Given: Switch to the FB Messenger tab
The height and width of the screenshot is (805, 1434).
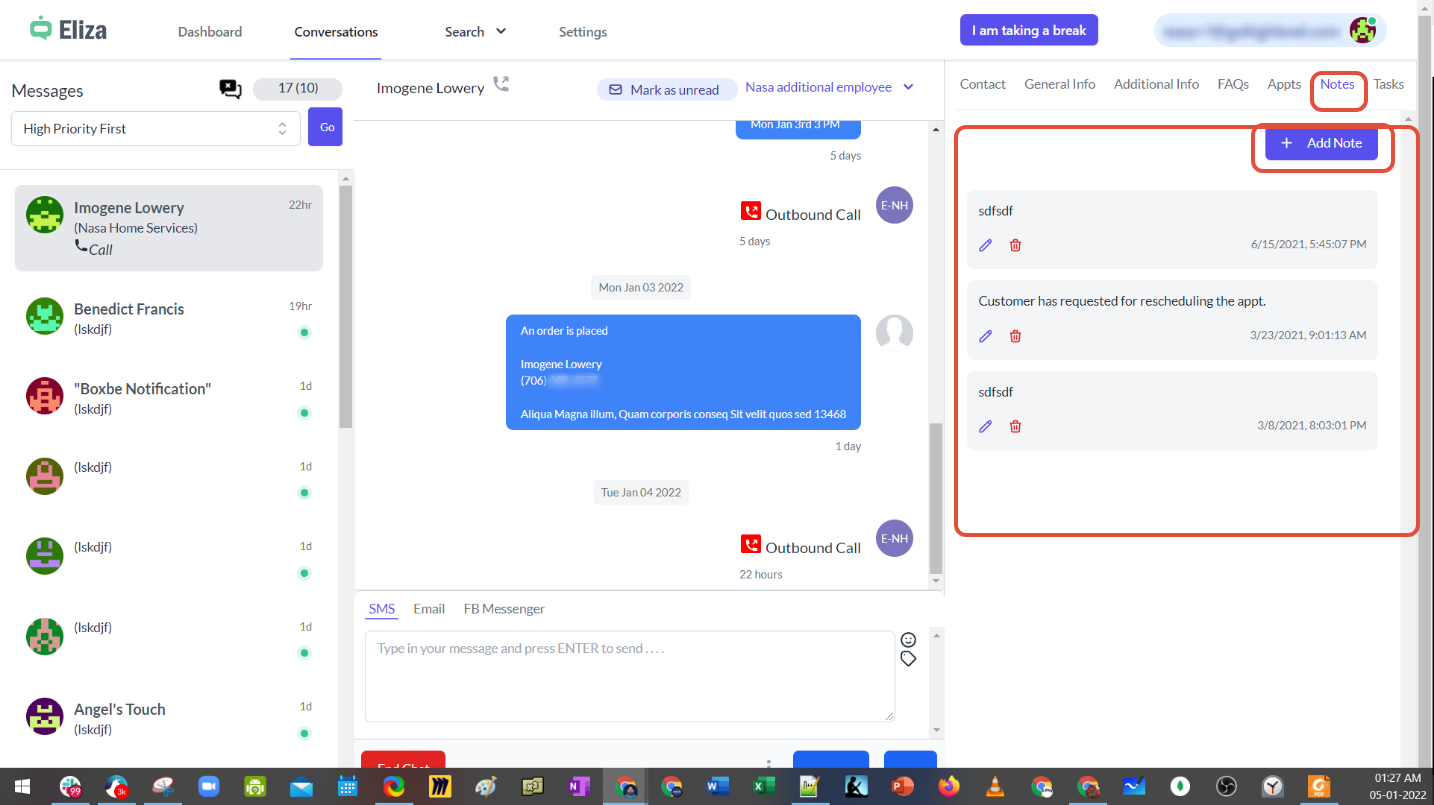Looking at the screenshot, I should 504,608.
